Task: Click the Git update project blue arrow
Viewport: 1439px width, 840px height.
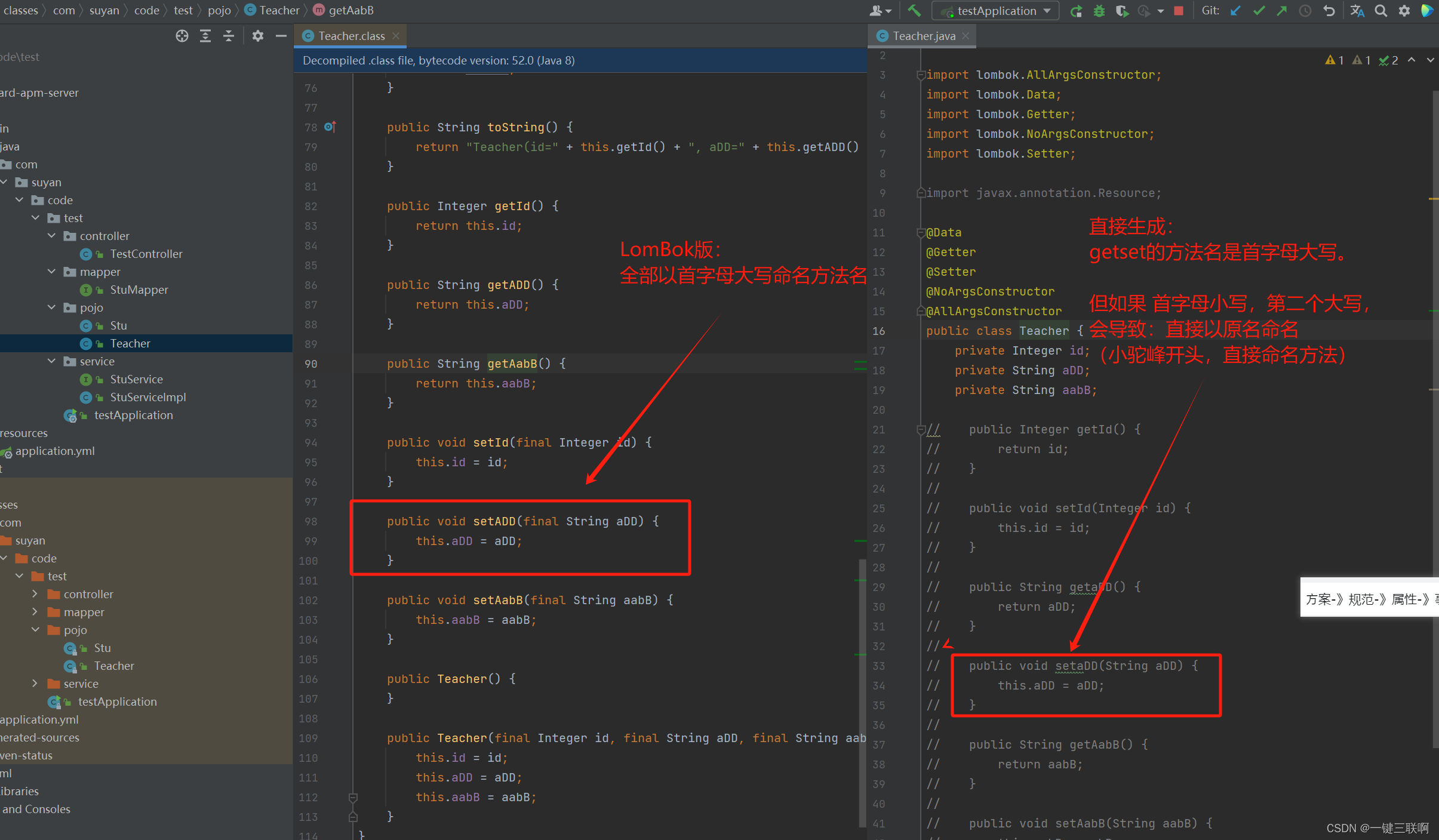Action: coord(1235,11)
